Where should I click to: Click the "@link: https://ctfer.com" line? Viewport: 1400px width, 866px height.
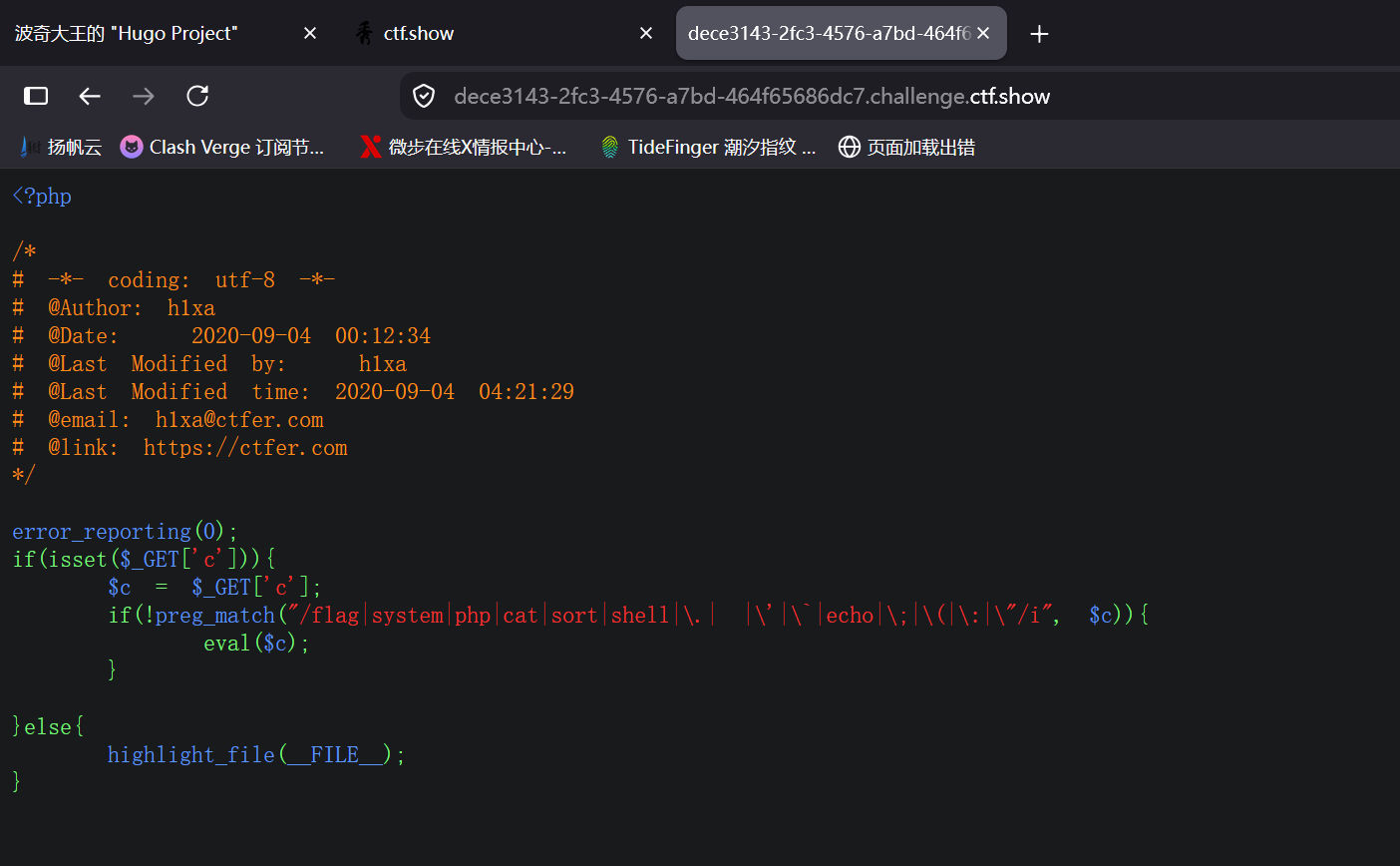coord(179,448)
